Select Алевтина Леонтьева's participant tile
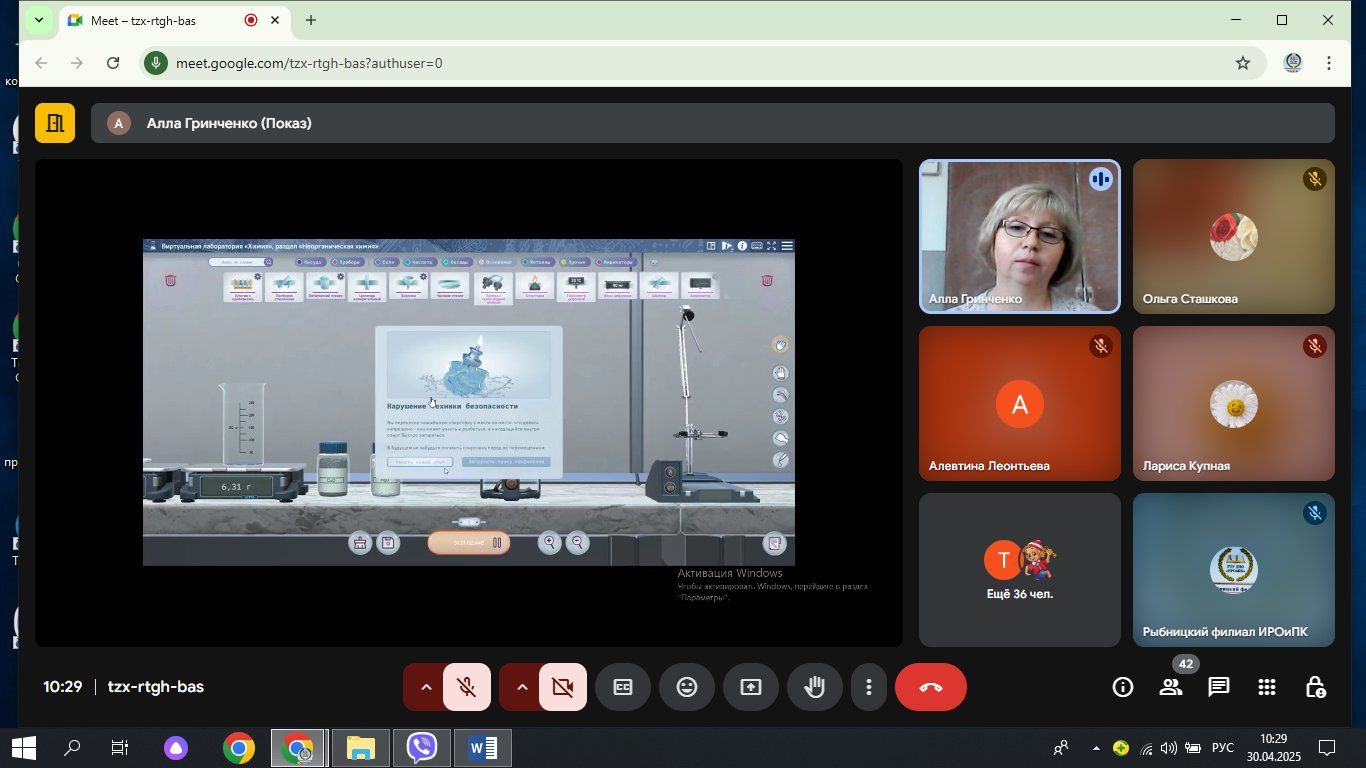 1020,404
